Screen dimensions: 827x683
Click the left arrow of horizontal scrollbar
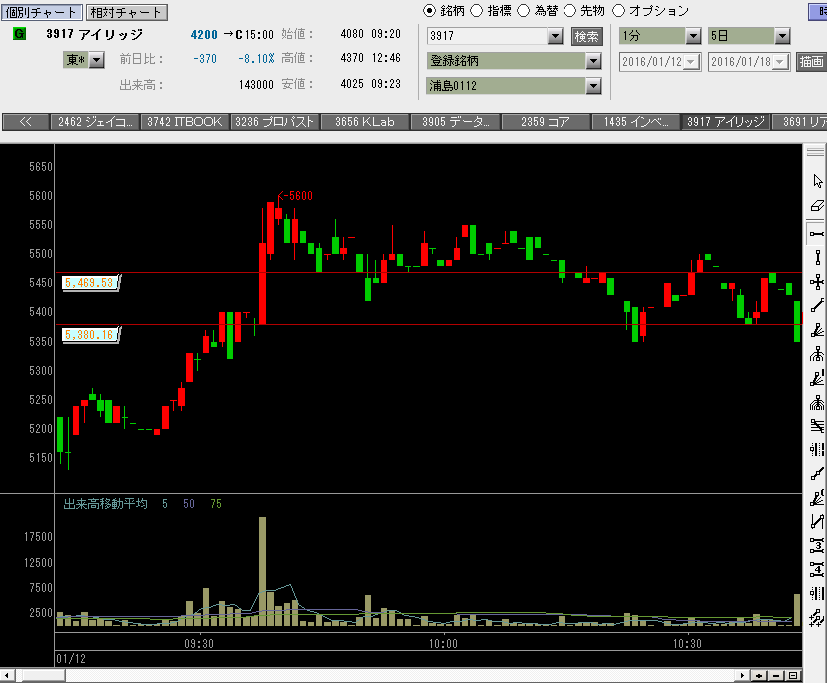tap(7, 676)
